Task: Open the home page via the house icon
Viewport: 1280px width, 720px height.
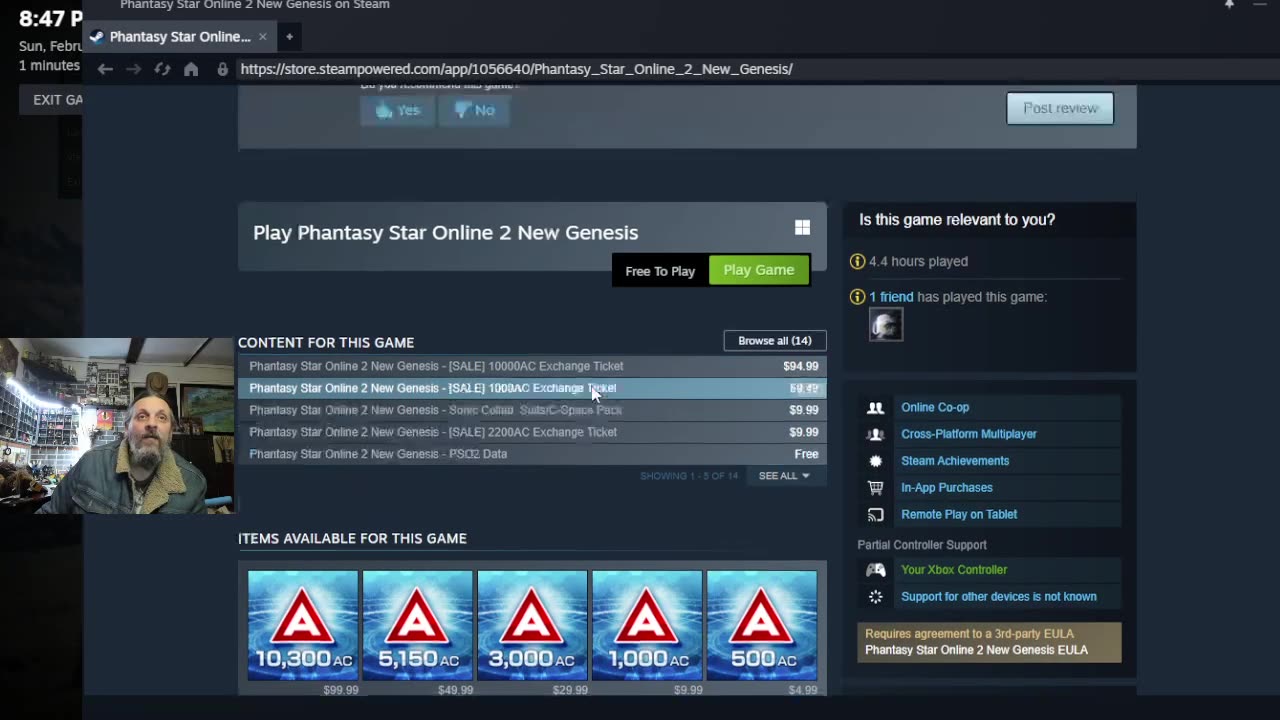Action: point(191,69)
